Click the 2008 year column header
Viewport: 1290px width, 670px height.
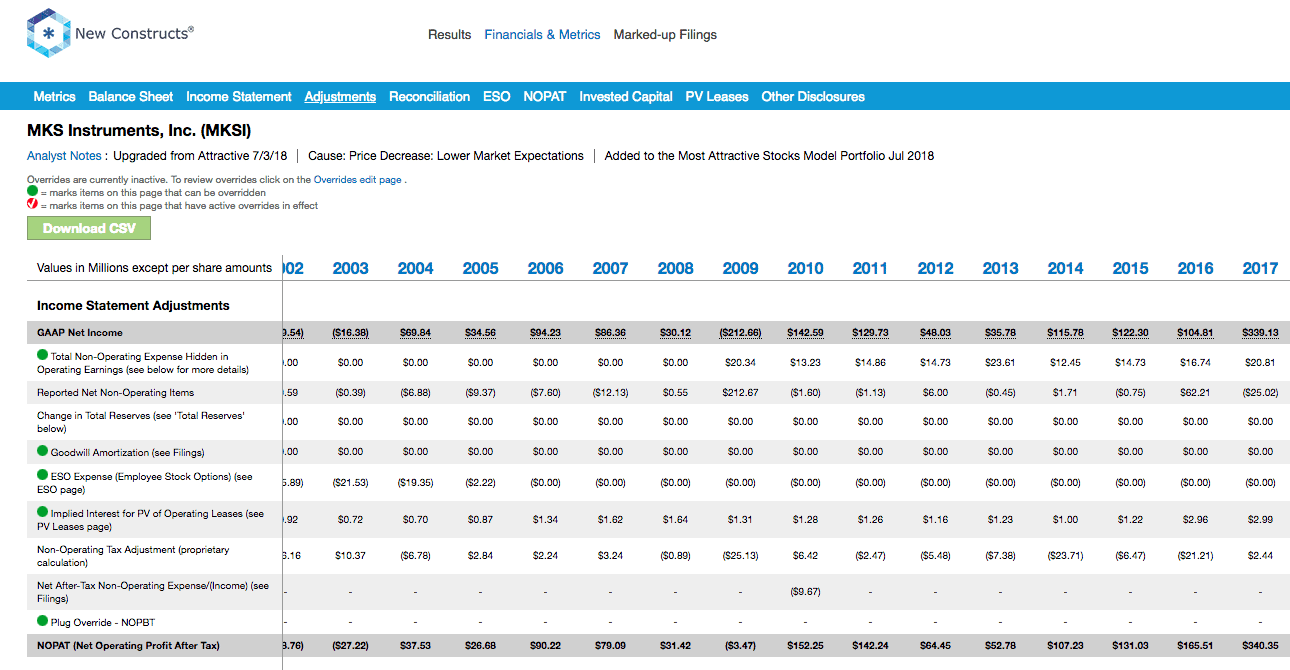click(675, 268)
